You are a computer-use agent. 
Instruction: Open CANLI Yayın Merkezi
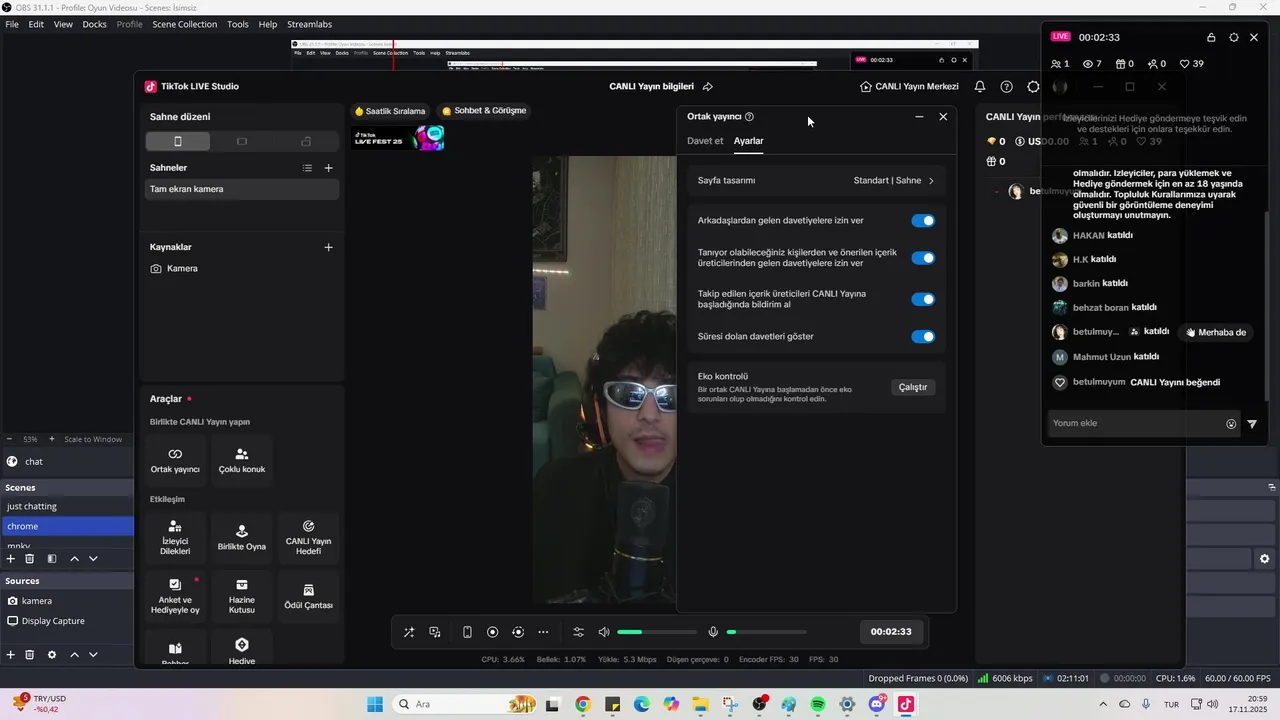coord(909,87)
